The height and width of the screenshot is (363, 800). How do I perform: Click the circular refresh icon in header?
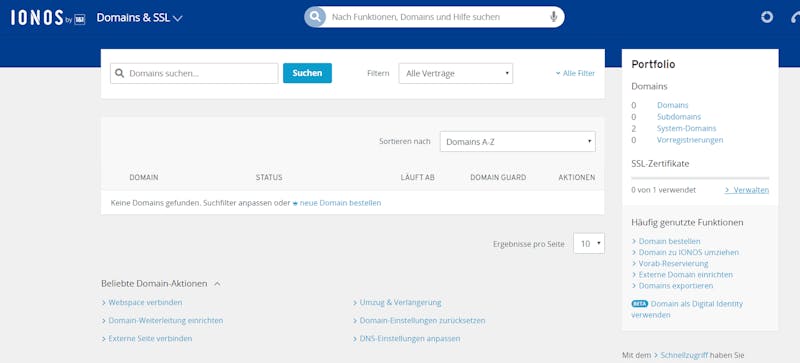767,17
